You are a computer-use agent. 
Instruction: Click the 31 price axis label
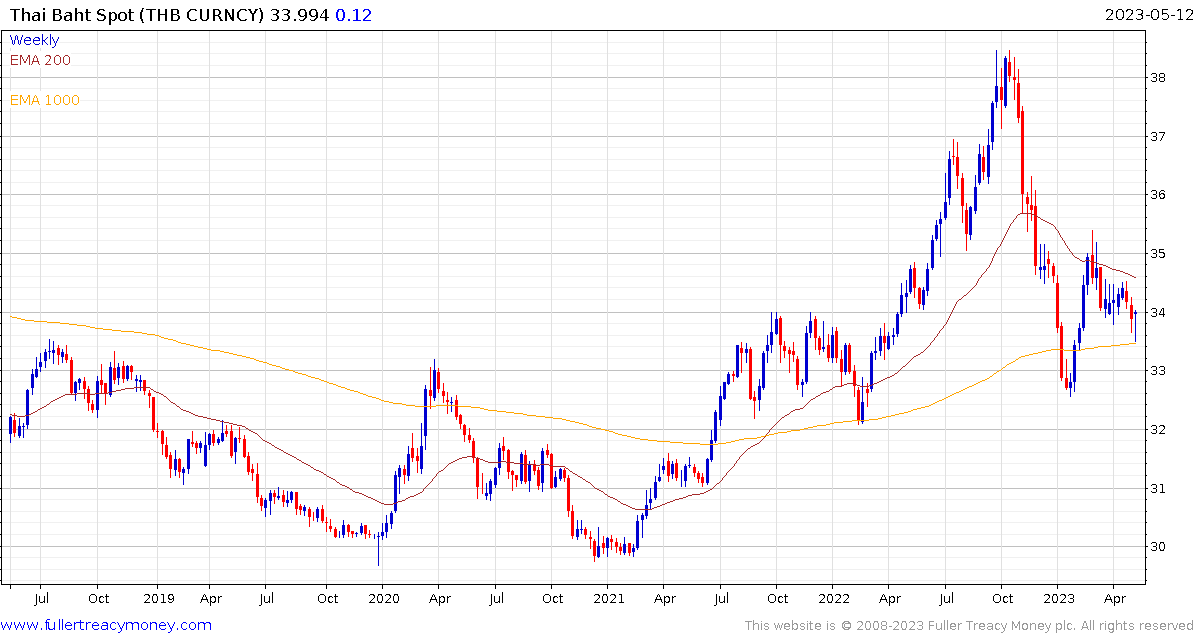click(1158, 488)
